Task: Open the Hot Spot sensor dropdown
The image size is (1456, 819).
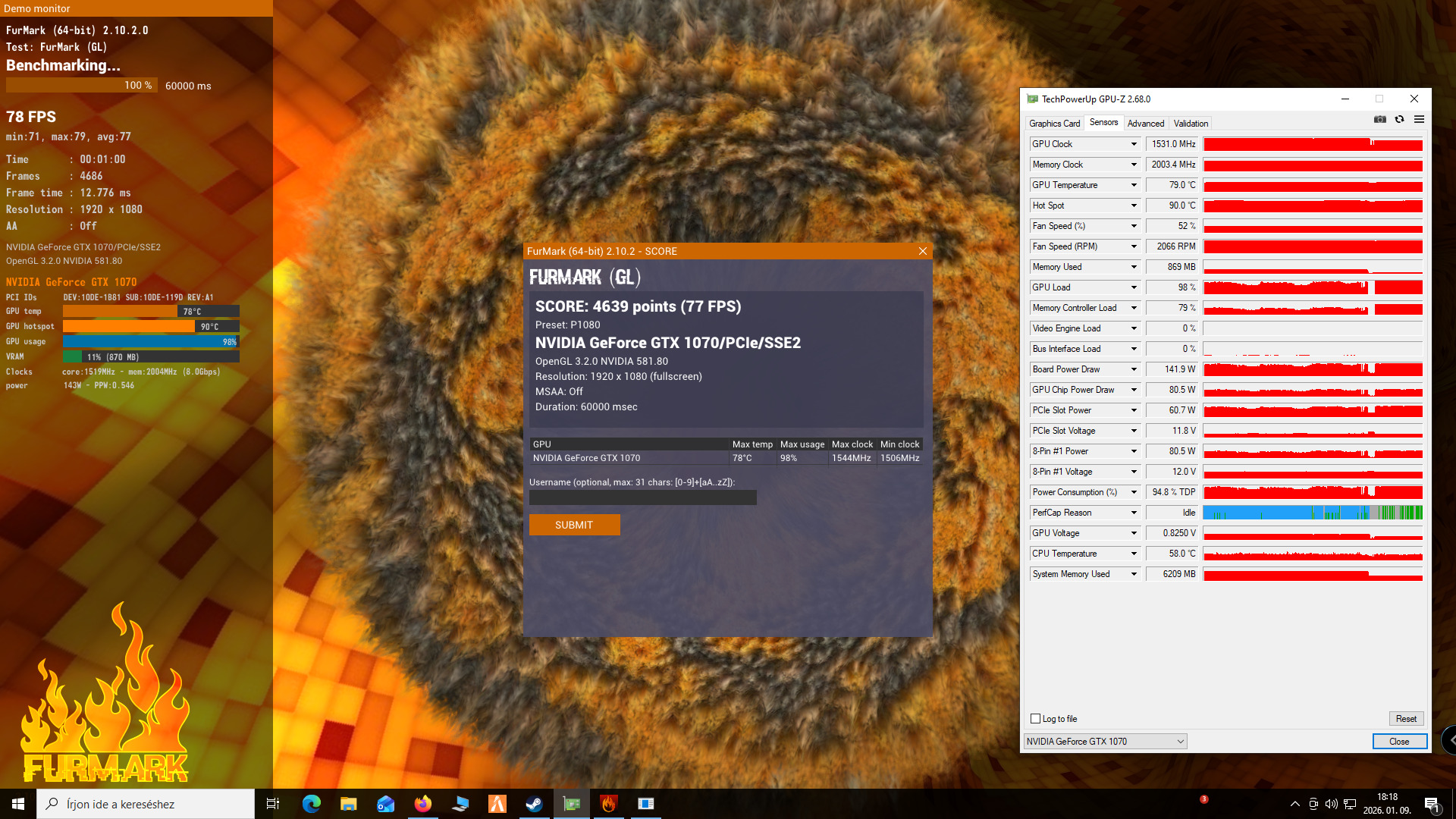Action: click(x=1134, y=206)
